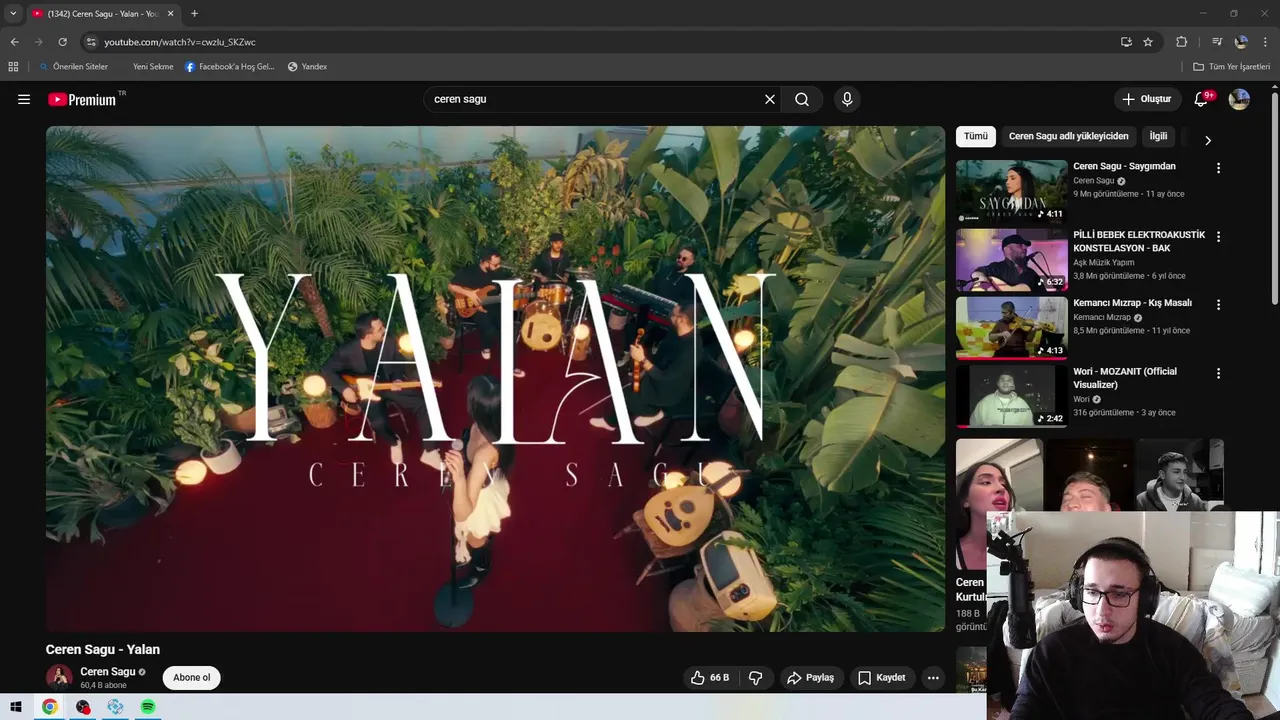Open Ceren Sagu channel name link

[107, 672]
